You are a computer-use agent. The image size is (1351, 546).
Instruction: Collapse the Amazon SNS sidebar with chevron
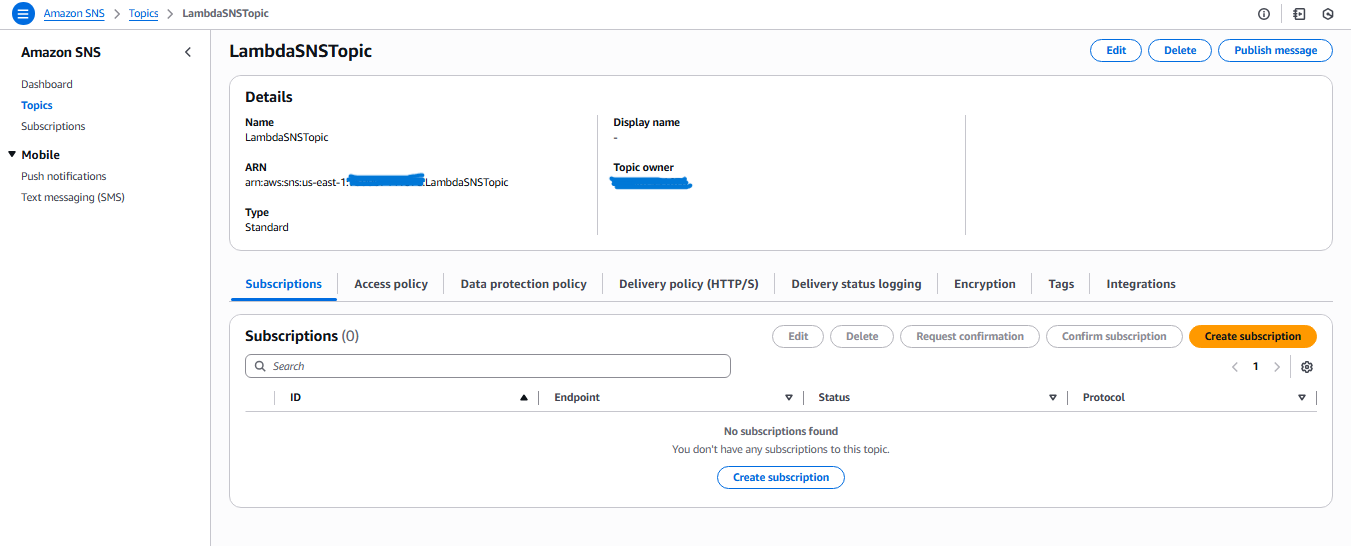pos(188,53)
